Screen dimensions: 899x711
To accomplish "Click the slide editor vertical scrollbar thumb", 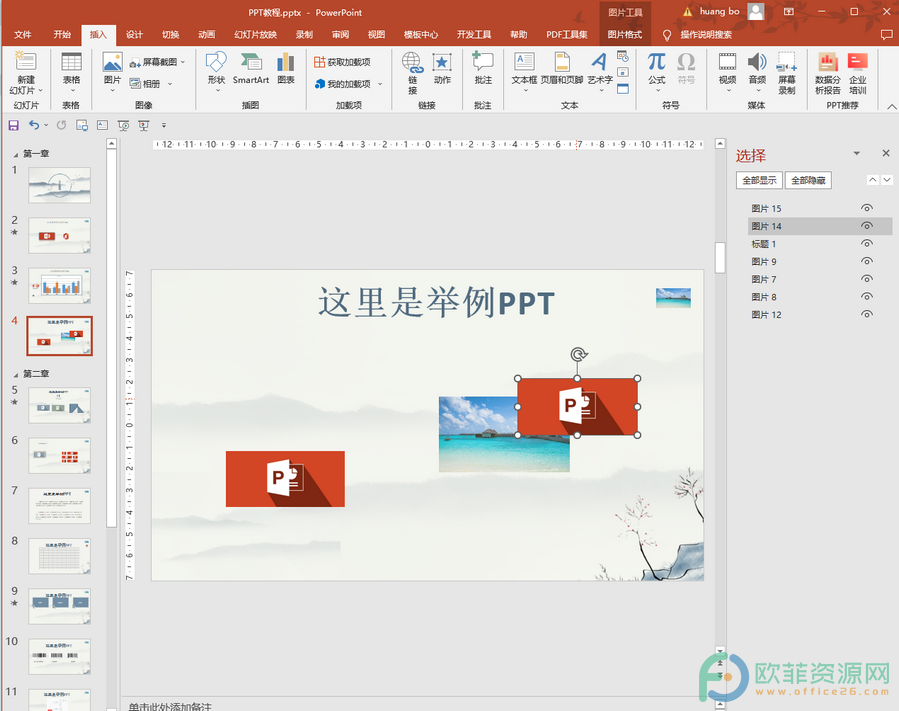I will [720, 257].
